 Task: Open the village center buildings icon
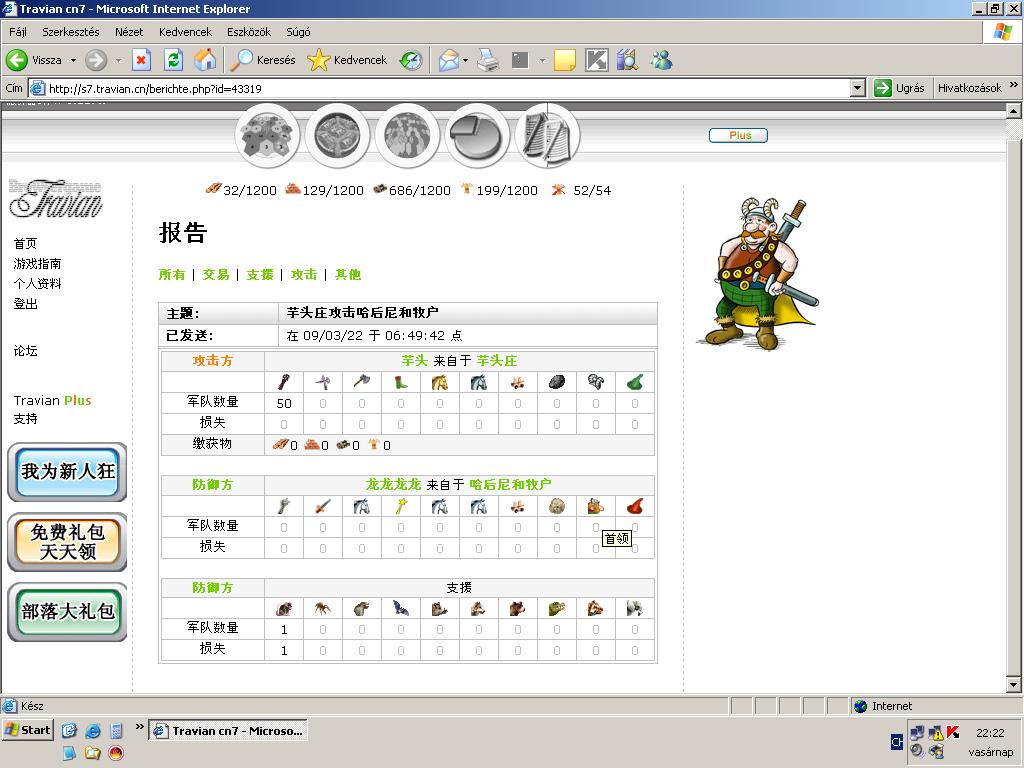tap(337, 136)
